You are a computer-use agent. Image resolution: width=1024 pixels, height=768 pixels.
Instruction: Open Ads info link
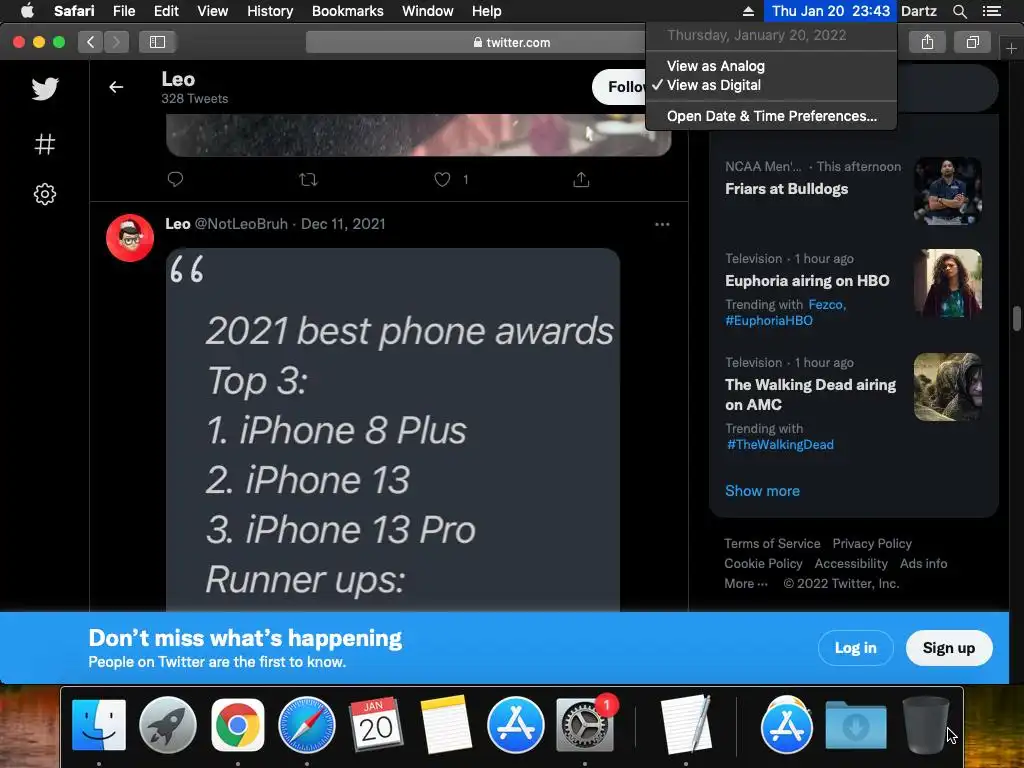[x=923, y=564]
